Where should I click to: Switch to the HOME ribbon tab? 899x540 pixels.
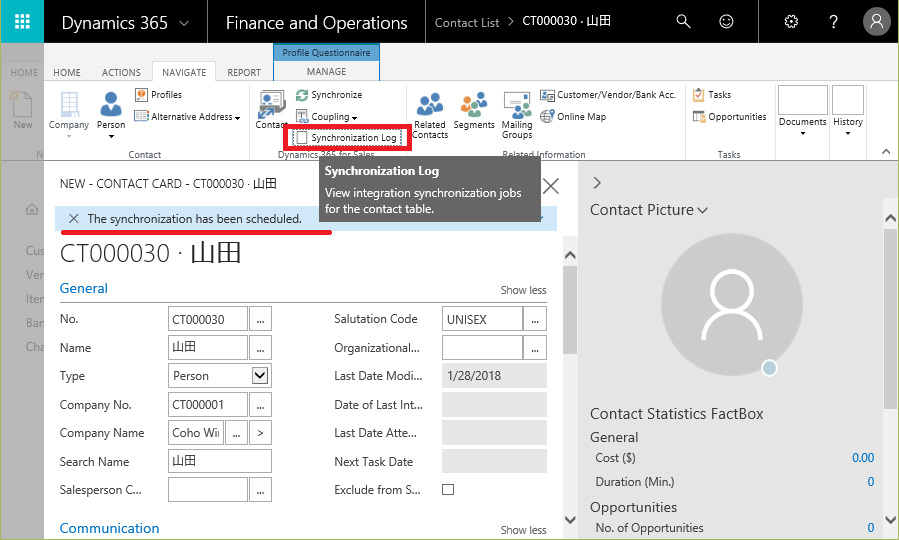(x=67, y=72)
